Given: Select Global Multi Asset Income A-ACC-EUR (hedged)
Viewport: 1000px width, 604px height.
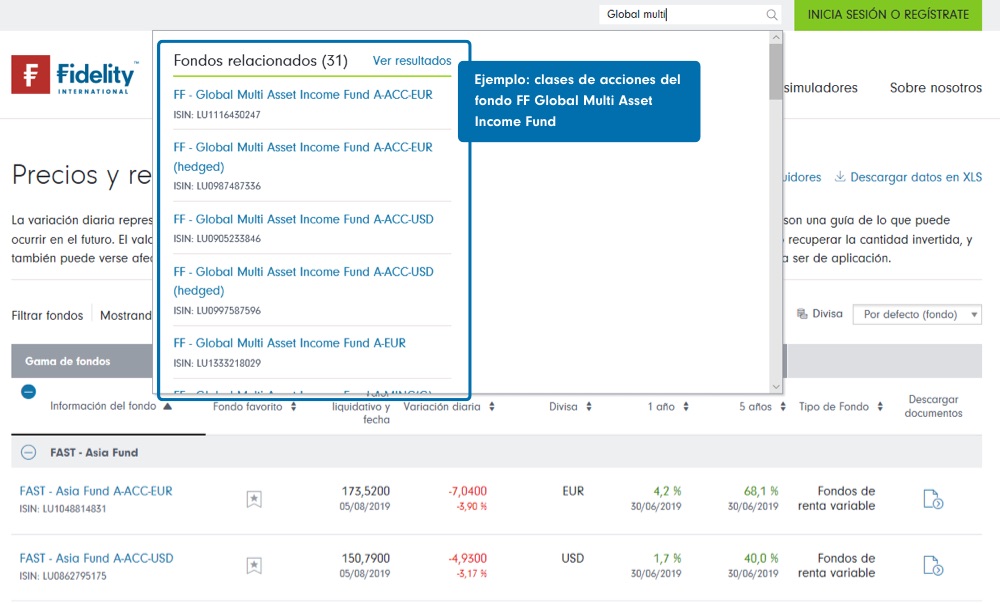Looking at the screenshot, I should [303, 157].
